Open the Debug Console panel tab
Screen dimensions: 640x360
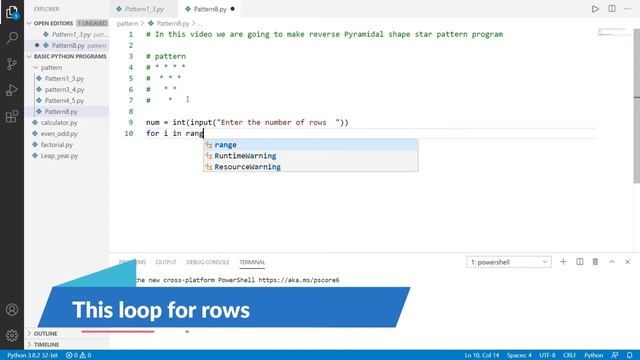[x=208, y=262]
